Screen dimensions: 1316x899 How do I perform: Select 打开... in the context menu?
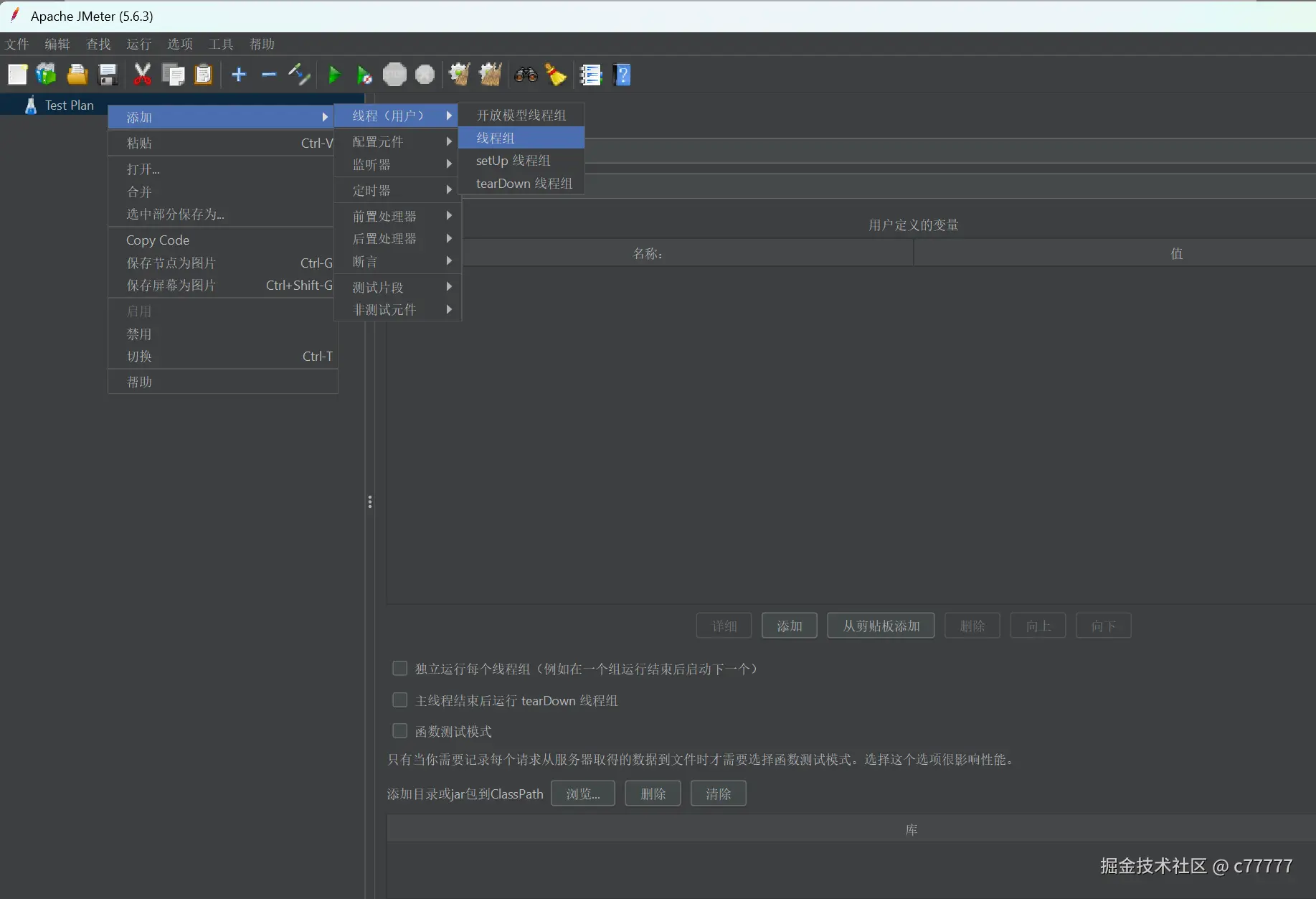(x=222, y=169)
